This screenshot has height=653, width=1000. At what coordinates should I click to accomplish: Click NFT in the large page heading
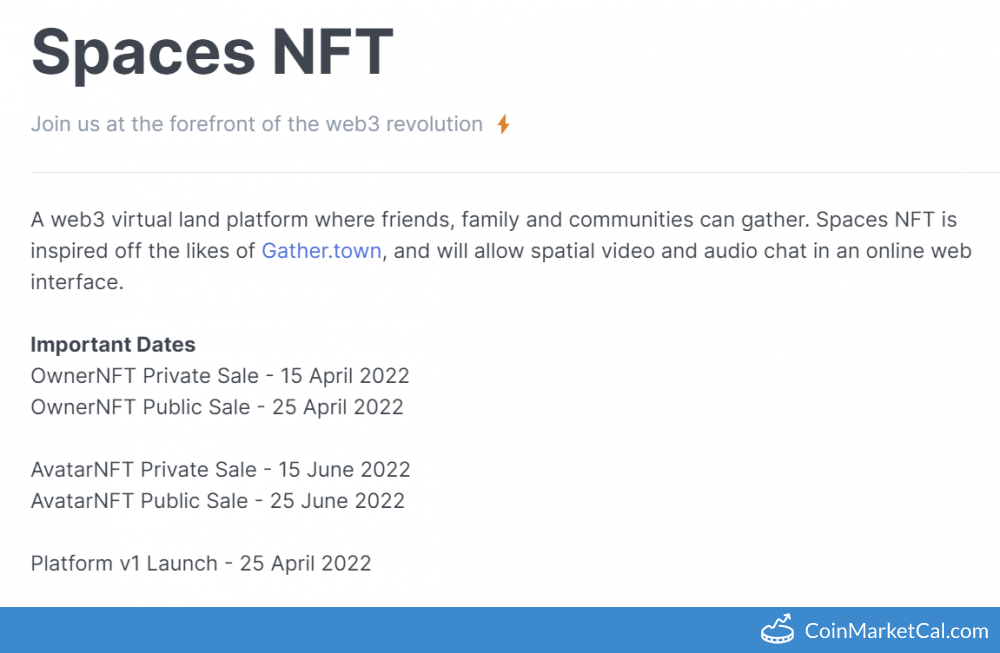click(334, 52)
